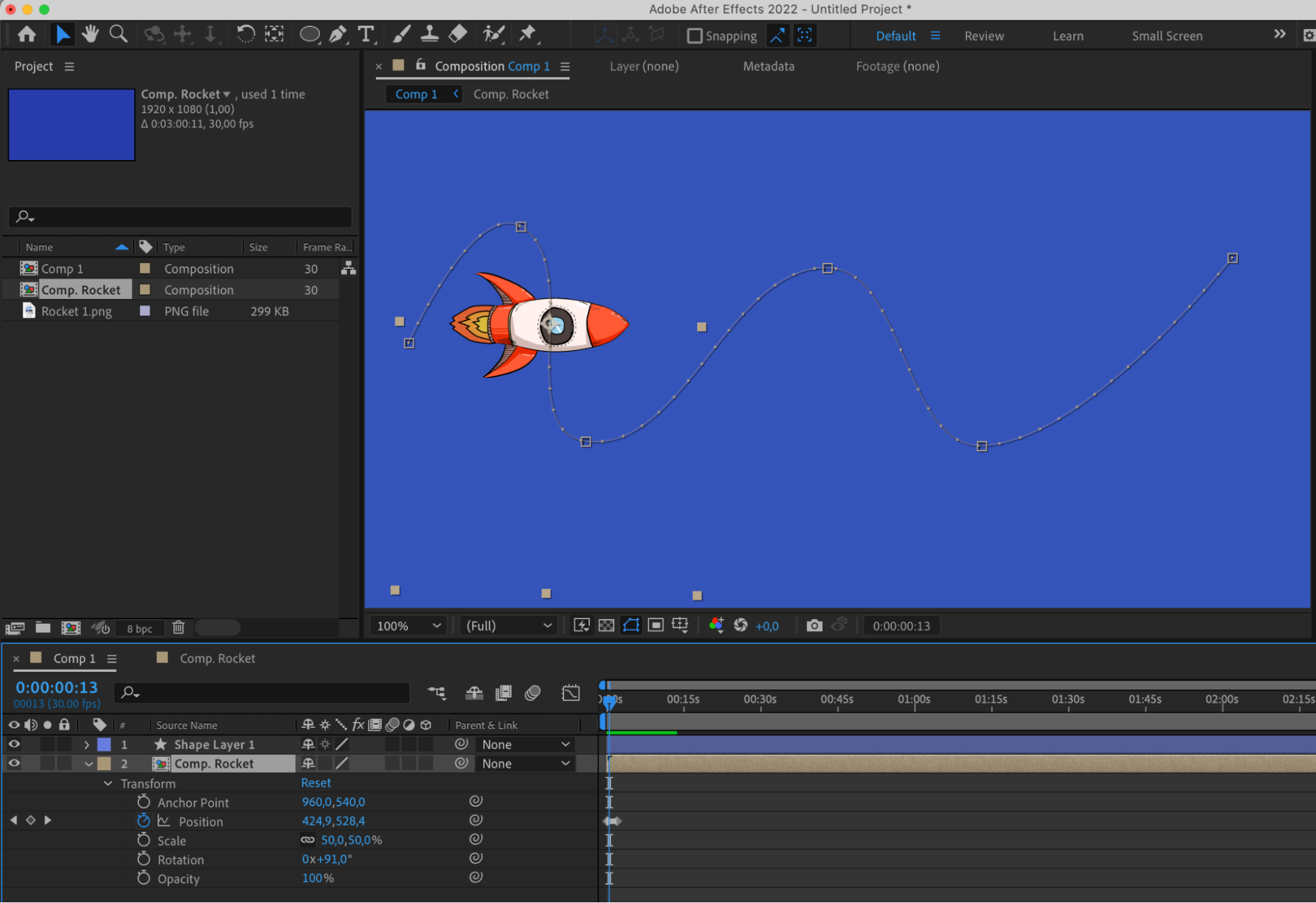Click Comp. Rocket layer color label swatch
This screenshot has width=1316, height=903.
coord(104,763)
